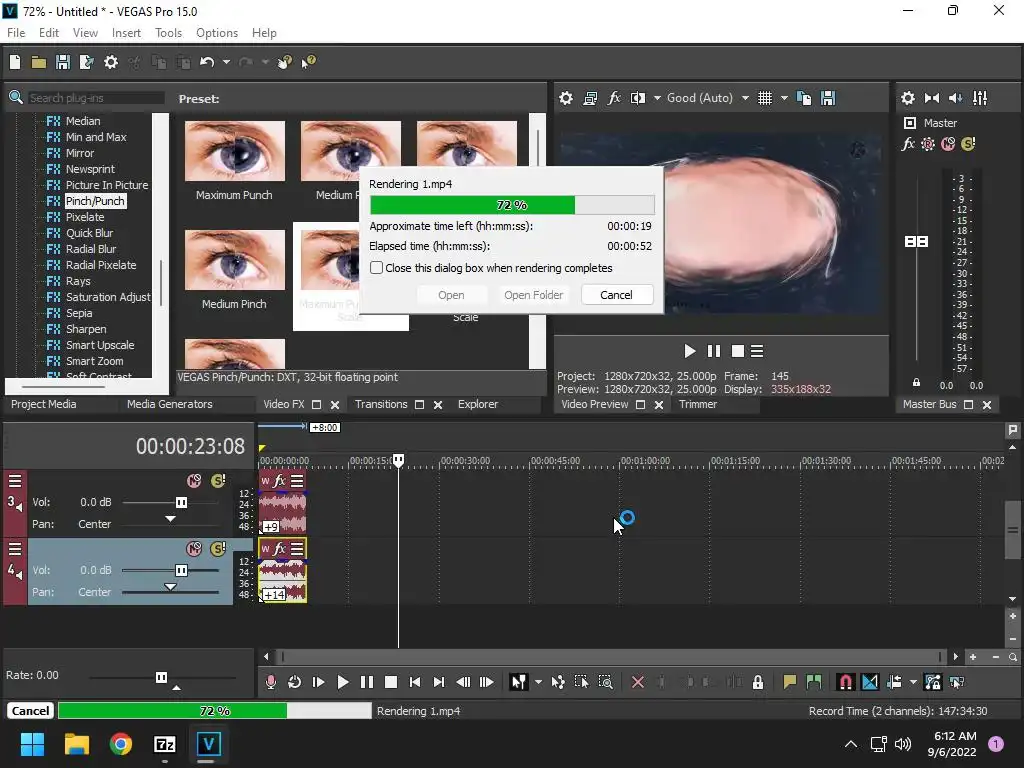Viewport: 1024px width, 768px height.
Task: Click the Undo arrow icon
Action: pos(207,62)
